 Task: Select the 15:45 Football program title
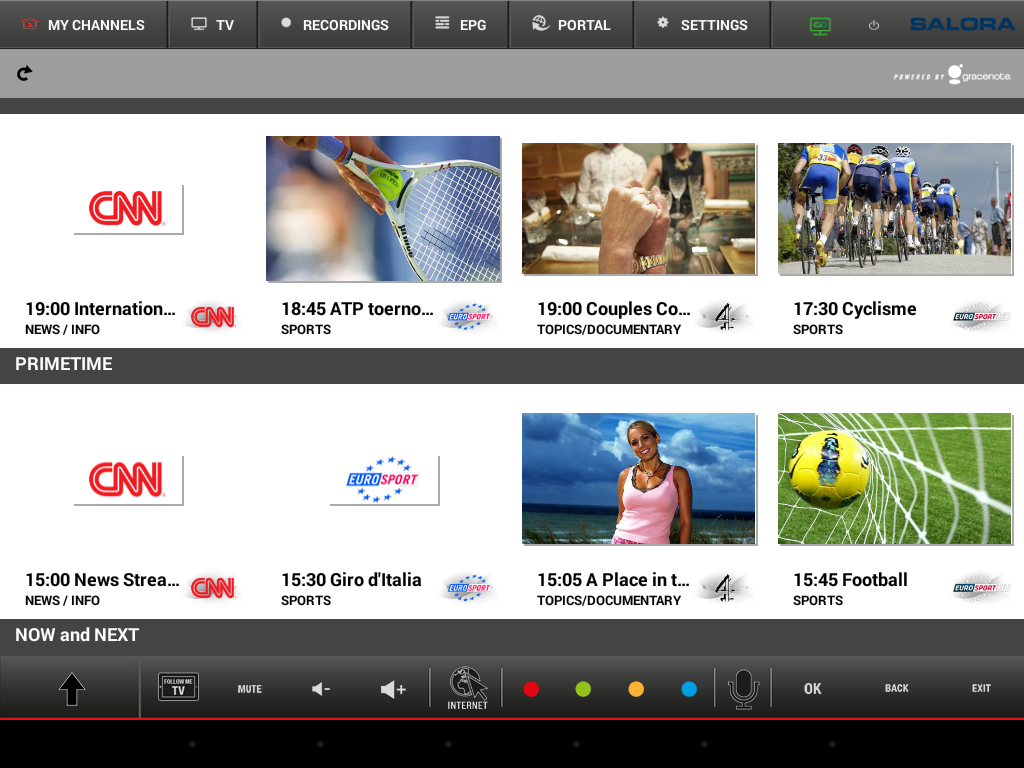850,580
